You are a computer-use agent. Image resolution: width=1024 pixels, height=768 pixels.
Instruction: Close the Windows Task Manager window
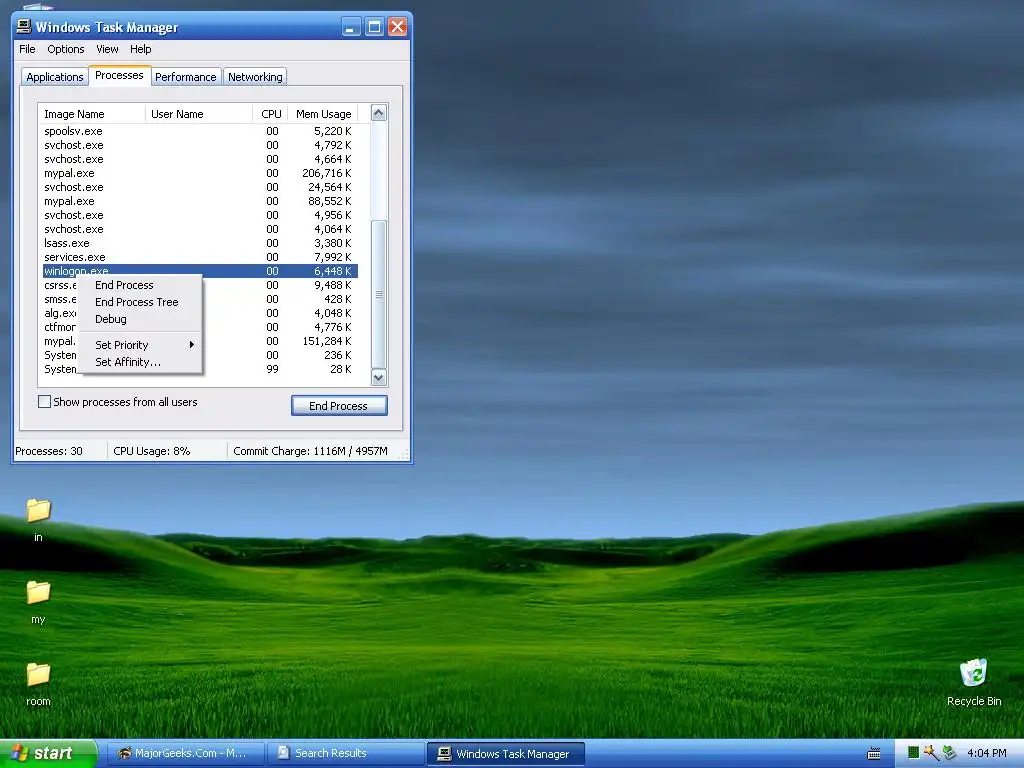pos(397,27)
